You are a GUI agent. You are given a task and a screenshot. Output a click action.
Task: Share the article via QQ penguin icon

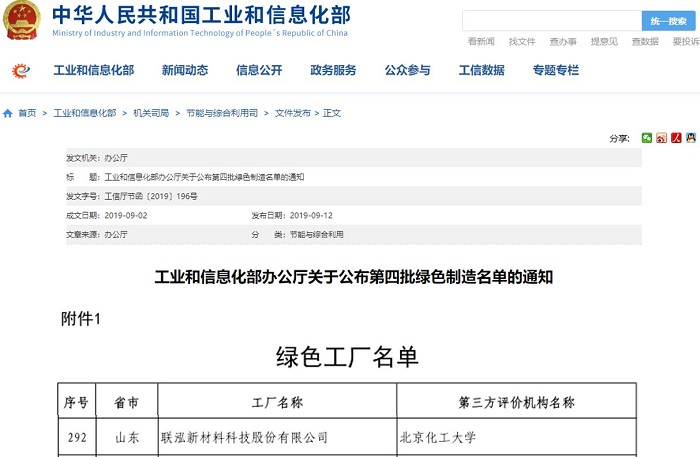(x=690, y=138)
